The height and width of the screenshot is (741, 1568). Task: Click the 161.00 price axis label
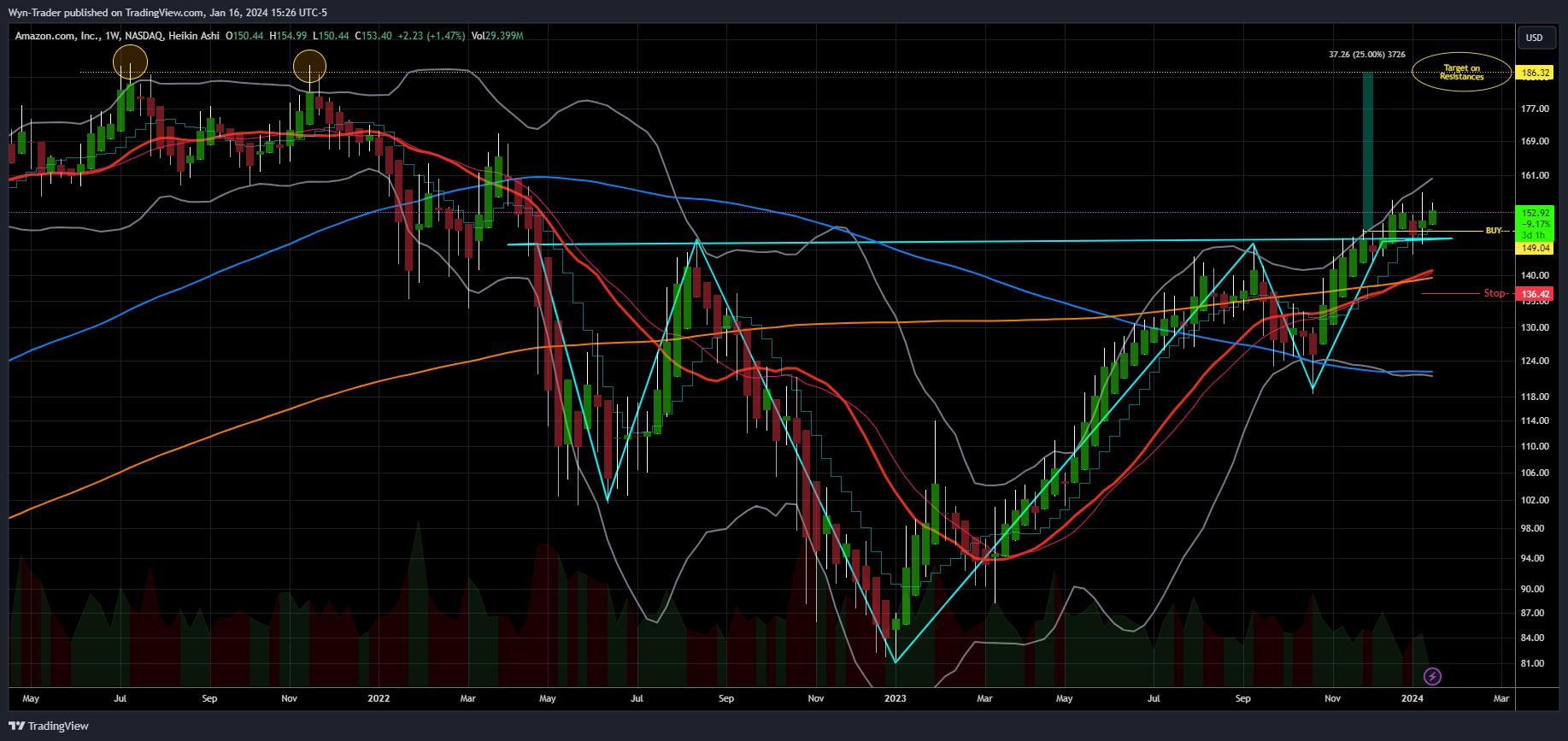[x=1536, y=175]
